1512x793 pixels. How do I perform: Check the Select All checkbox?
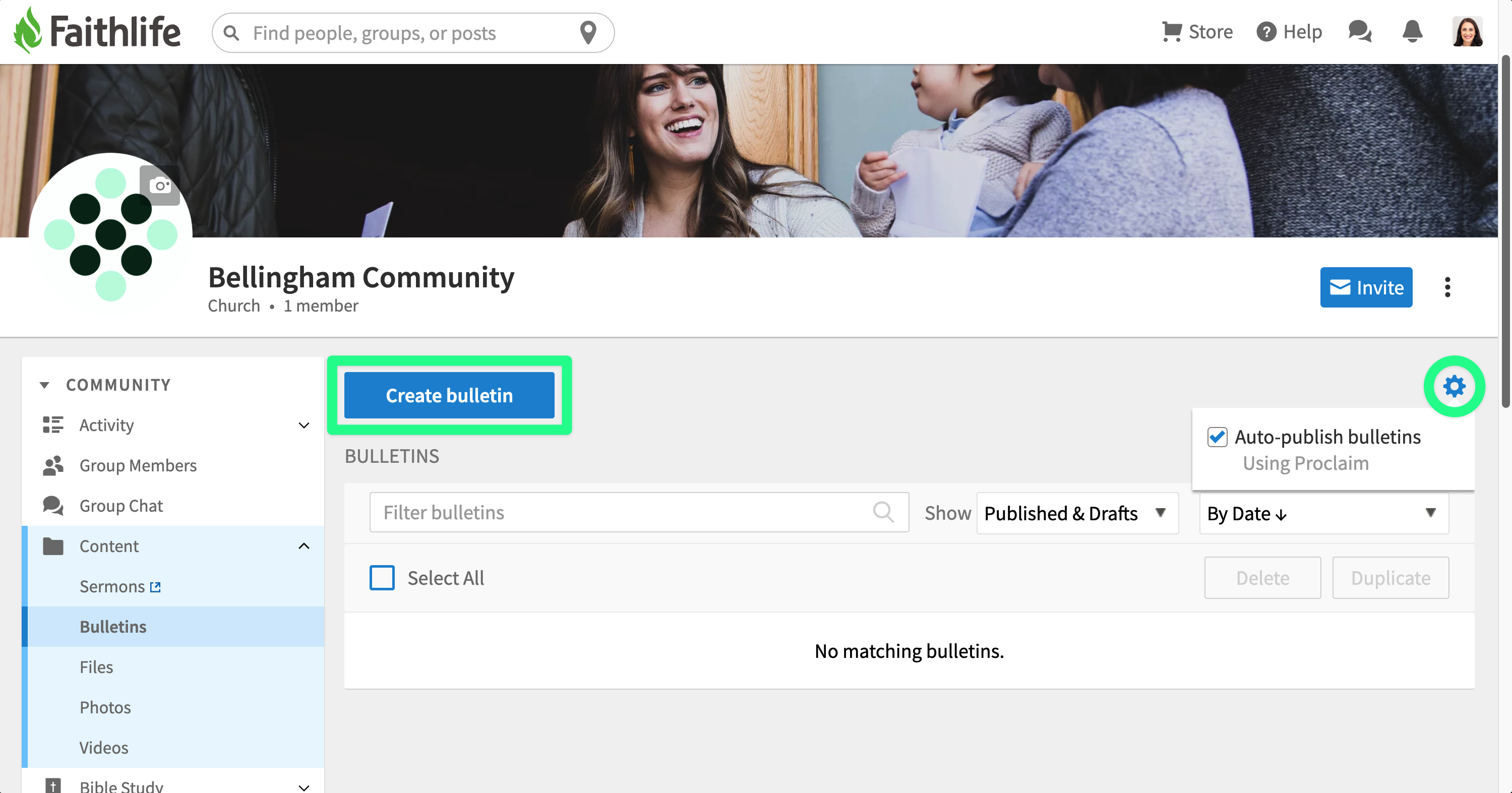382,578
